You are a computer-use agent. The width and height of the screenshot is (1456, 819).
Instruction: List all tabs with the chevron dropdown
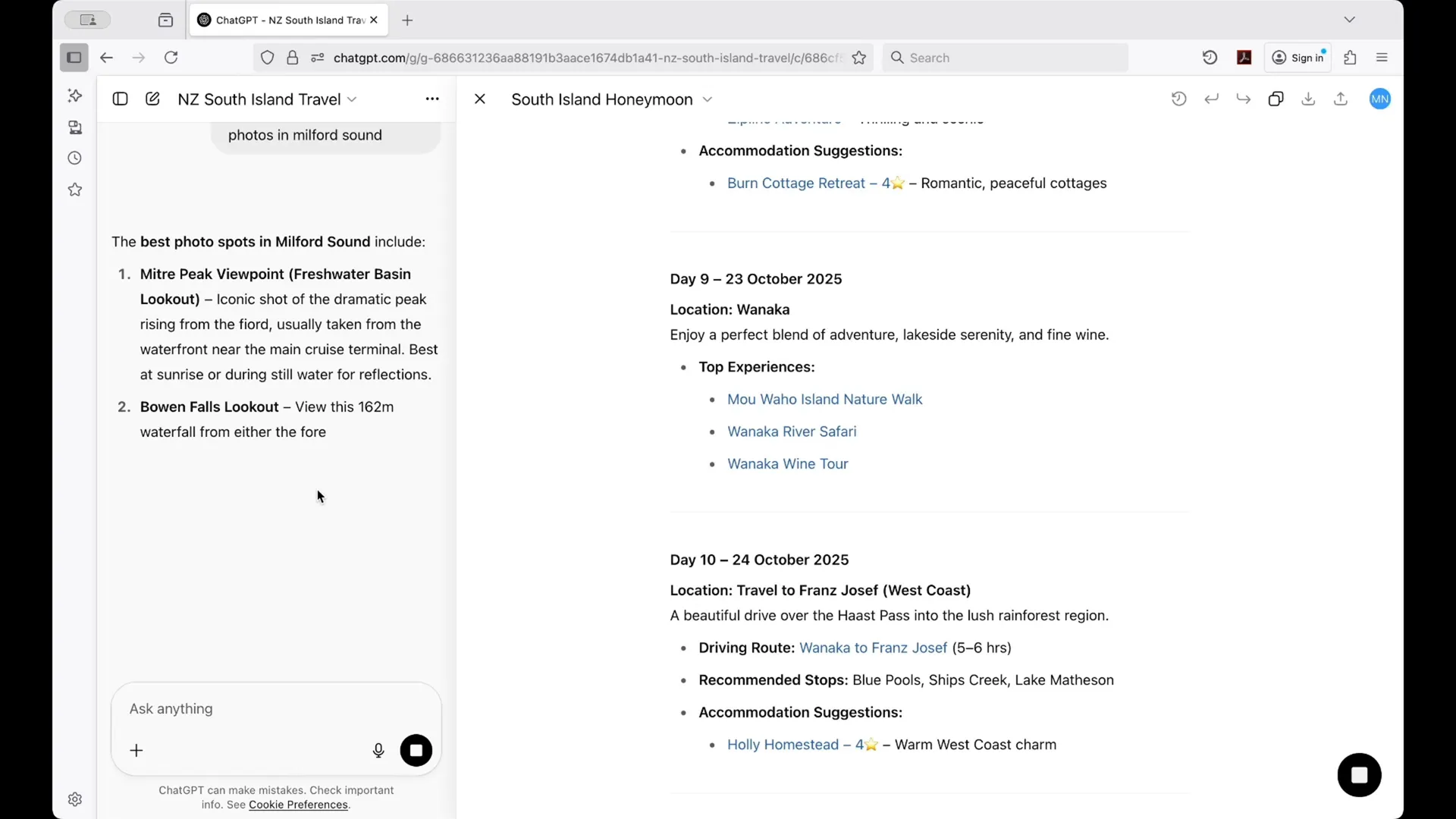(1349, 20)
